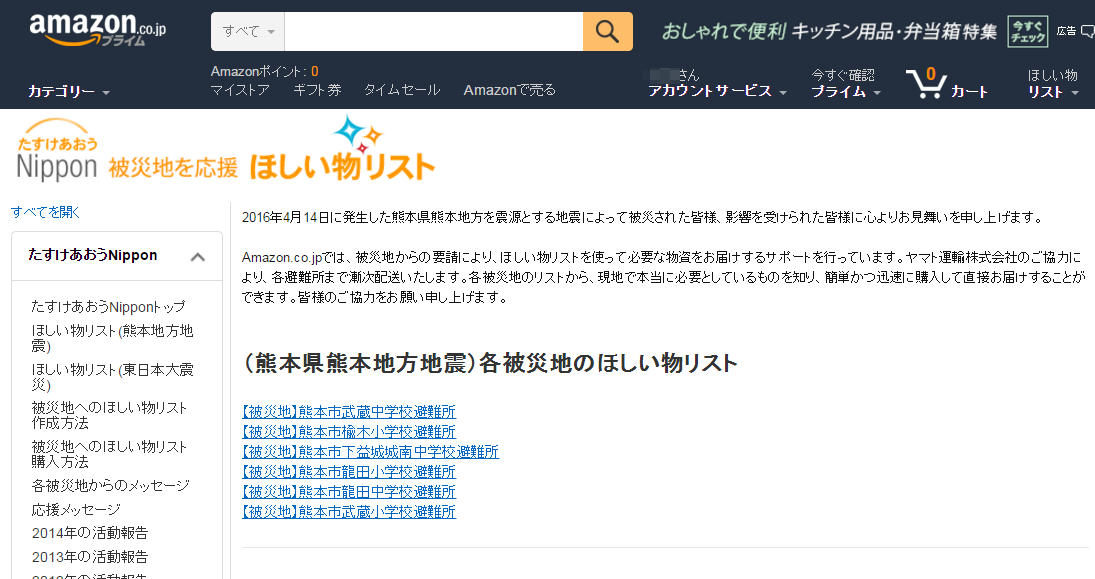This screenshot has height=579, width=1095.
Task: Click the Amazon.co.jp Prime logo
Action: pyautogui.click(x=98, y=30)
